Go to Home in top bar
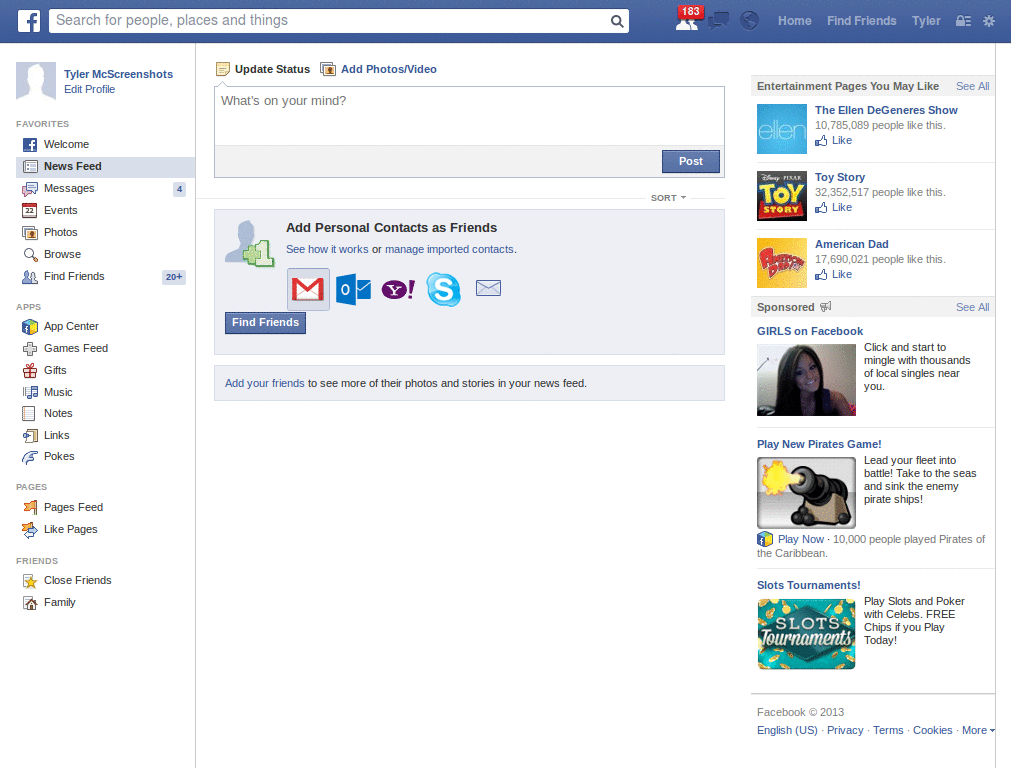The image size is (1024, 768). pyautogui.click(x=794, y=21)
